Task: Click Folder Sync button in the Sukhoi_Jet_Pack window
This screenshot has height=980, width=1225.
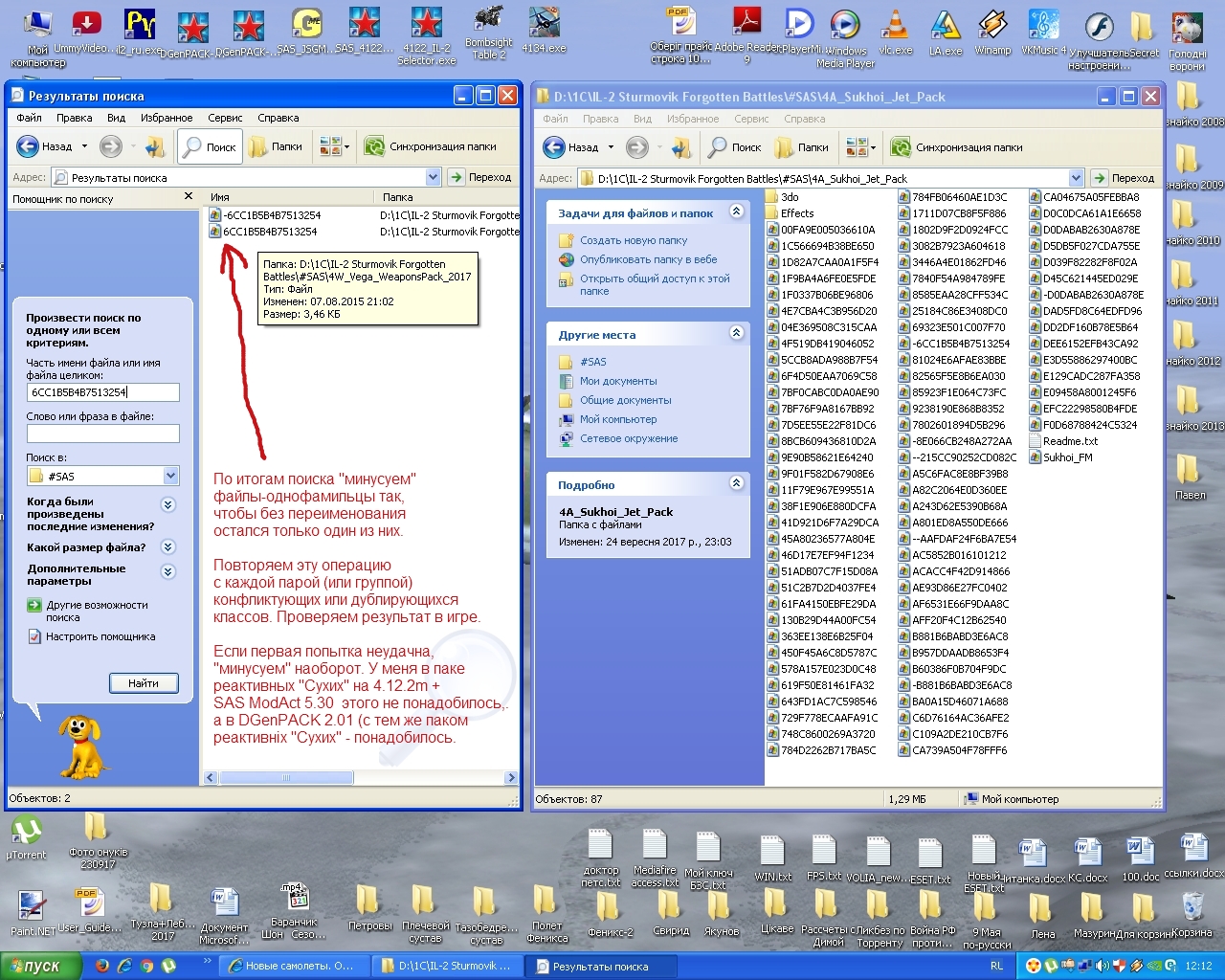Action: click(956, 147)
